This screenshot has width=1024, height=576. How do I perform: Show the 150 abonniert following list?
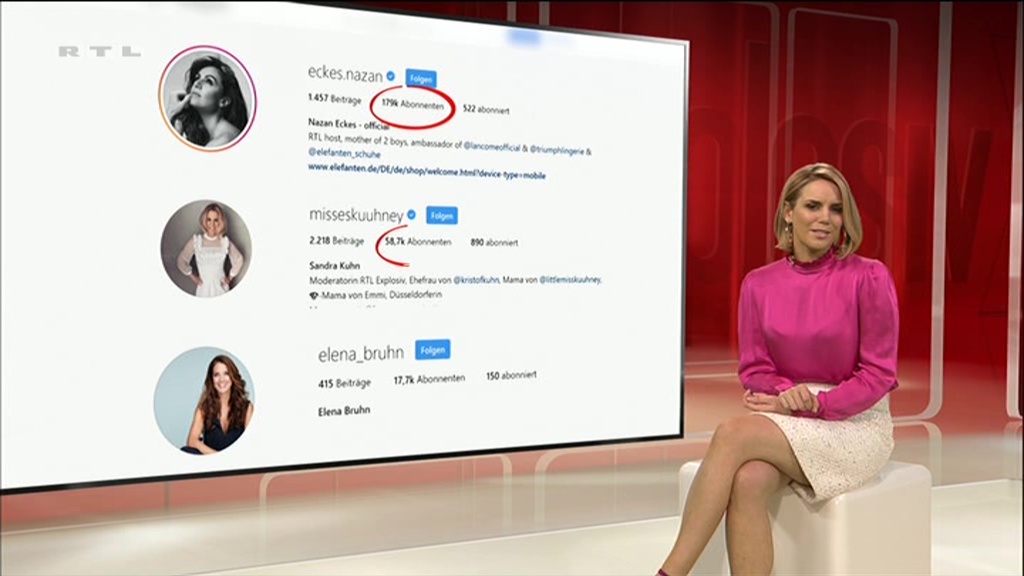[511, 376]
